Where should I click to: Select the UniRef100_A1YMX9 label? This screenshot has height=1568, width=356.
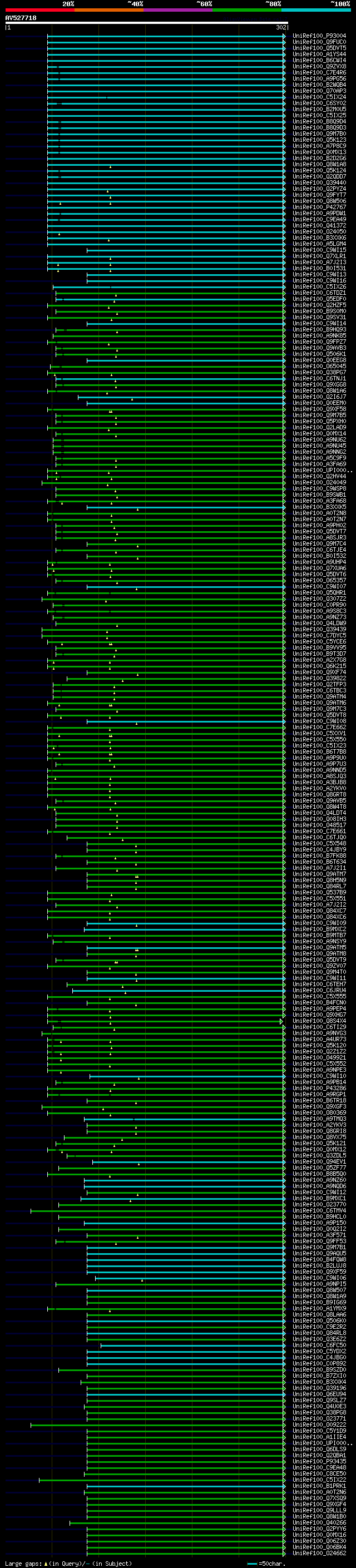pos(319,1308)
